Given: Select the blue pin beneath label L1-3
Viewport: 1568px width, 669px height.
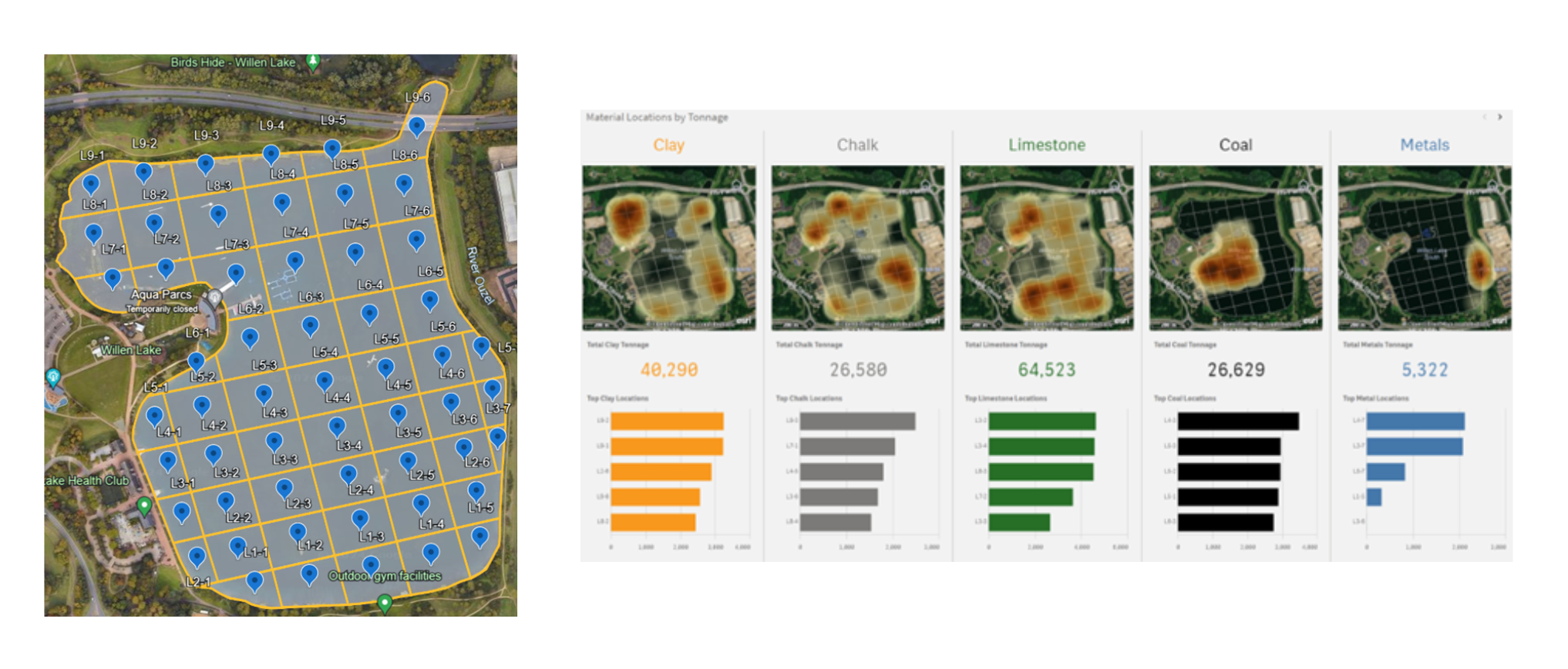Looking at the screenshot, I should [371, 566].
